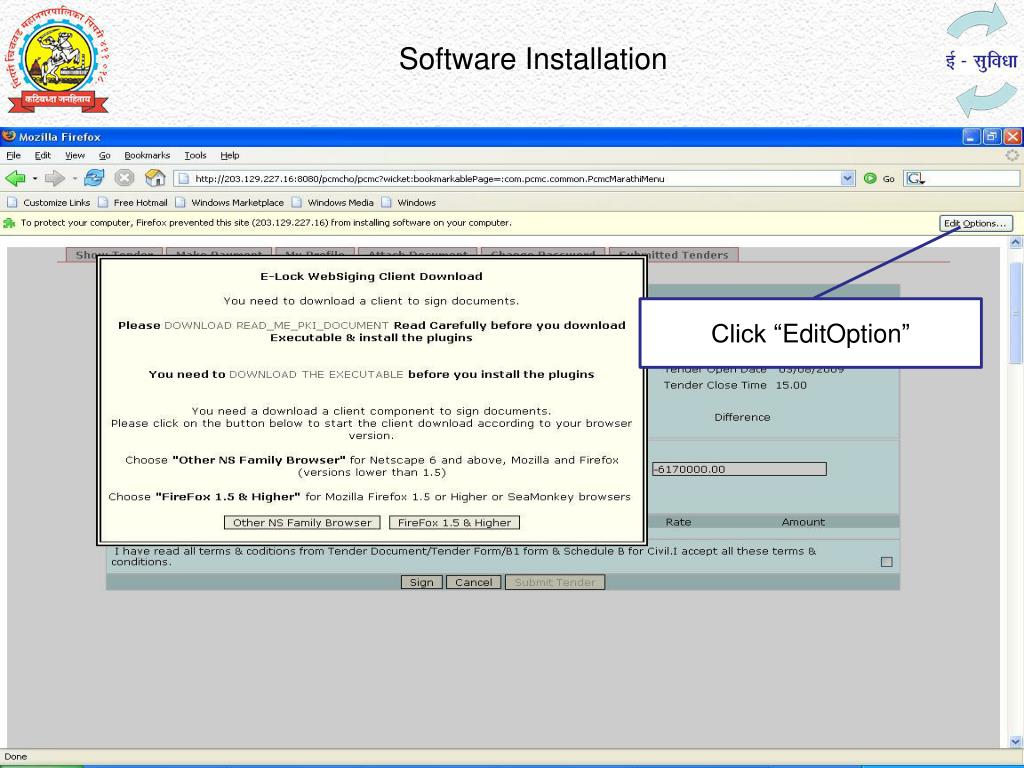The width and height of the screenshot is (1024, 768).
Task: Reload the page with the Refresh icon
Action: [x=94, y=178]
